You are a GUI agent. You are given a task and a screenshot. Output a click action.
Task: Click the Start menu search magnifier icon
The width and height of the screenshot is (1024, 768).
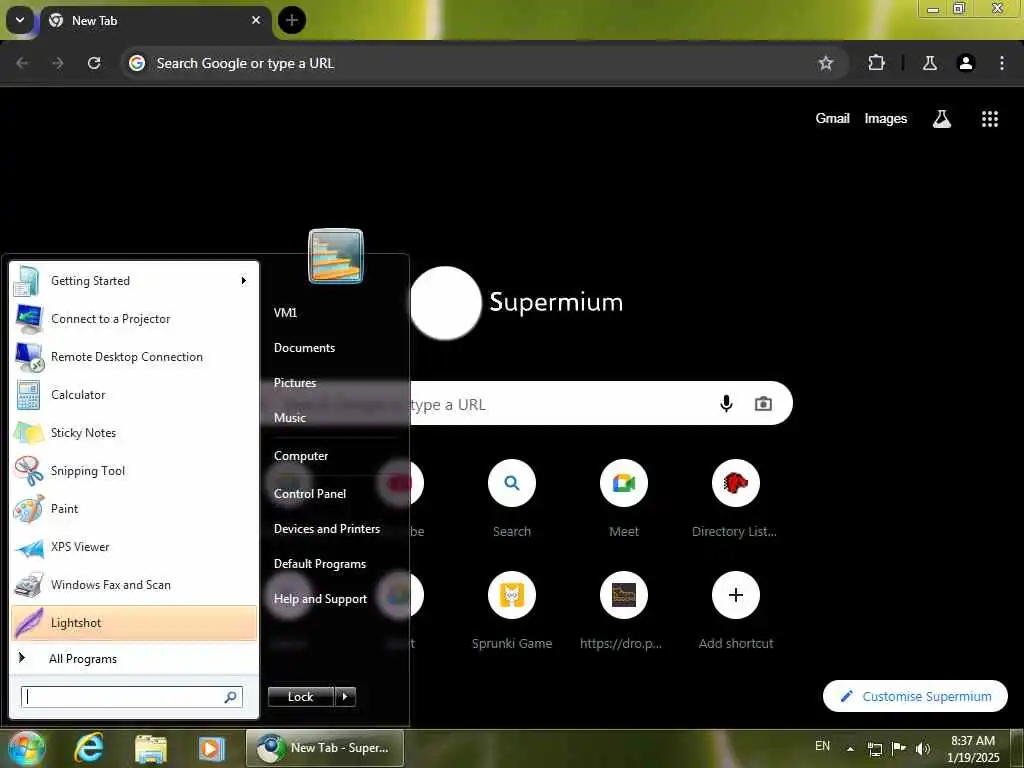tap(231, 697)
